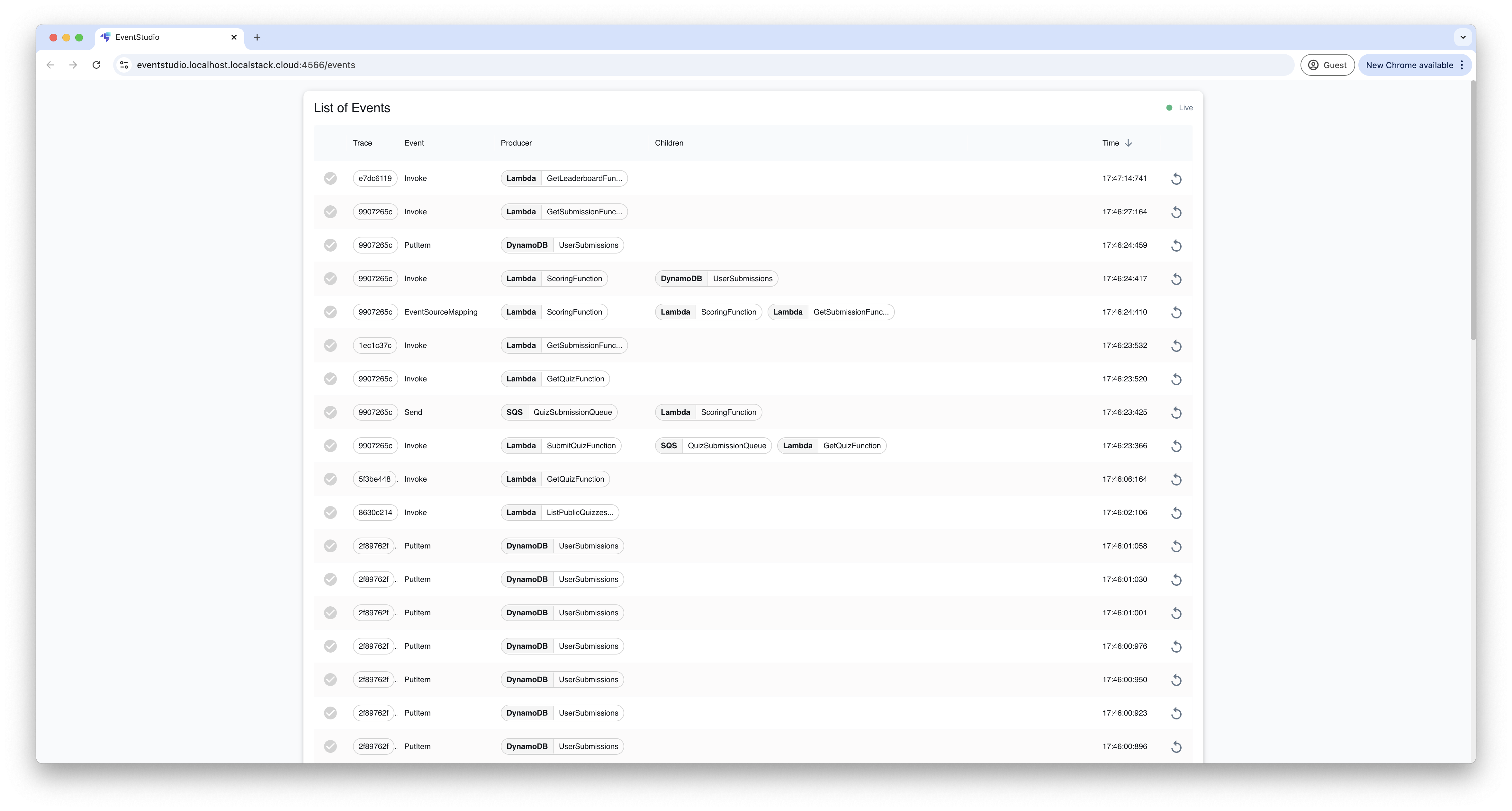The width and height of the screenshot is (1512, 811).
Task: Replay the first PutItem on UserSubmissions
Action: [x=1177, y=245]
